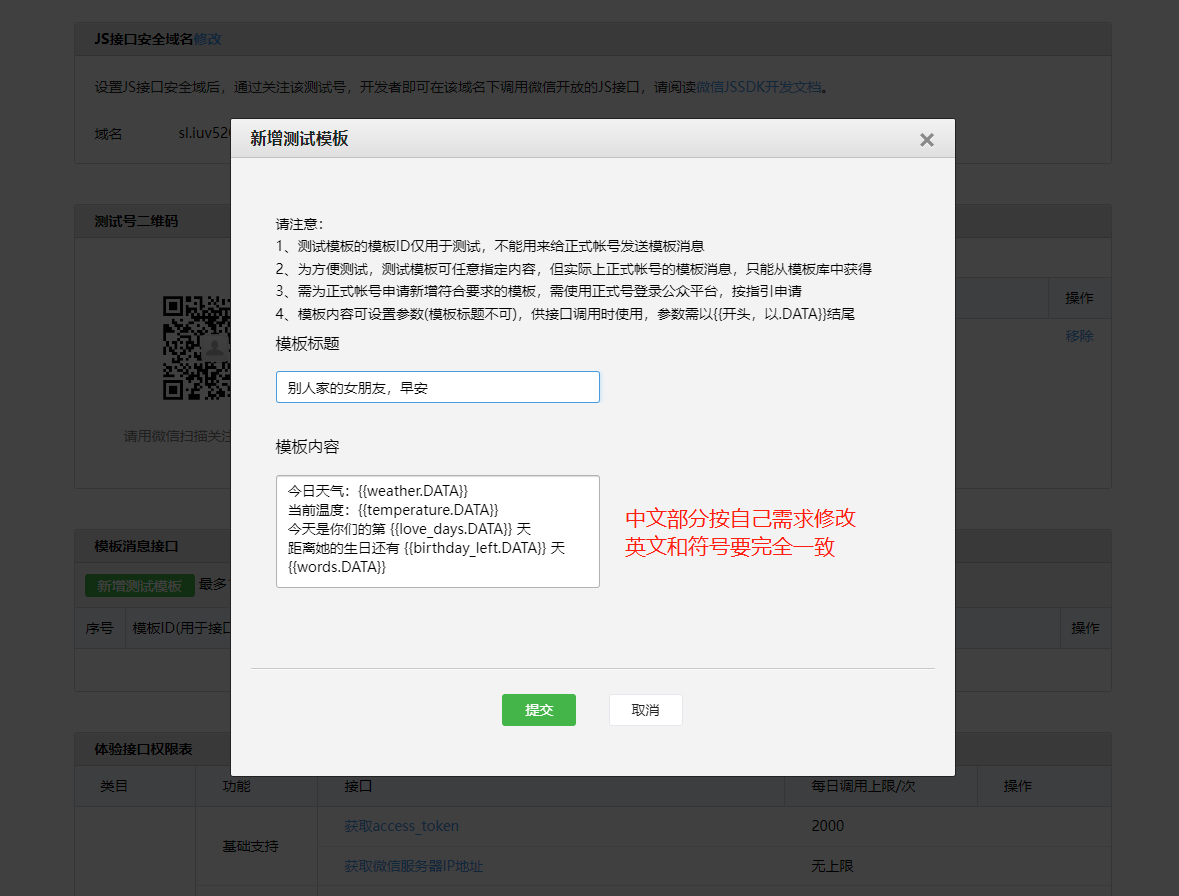Image resolution: width=1179 pixels, height=896 pixels.
Task: Cancel creating the test template
Action: [x=645, y=709]
